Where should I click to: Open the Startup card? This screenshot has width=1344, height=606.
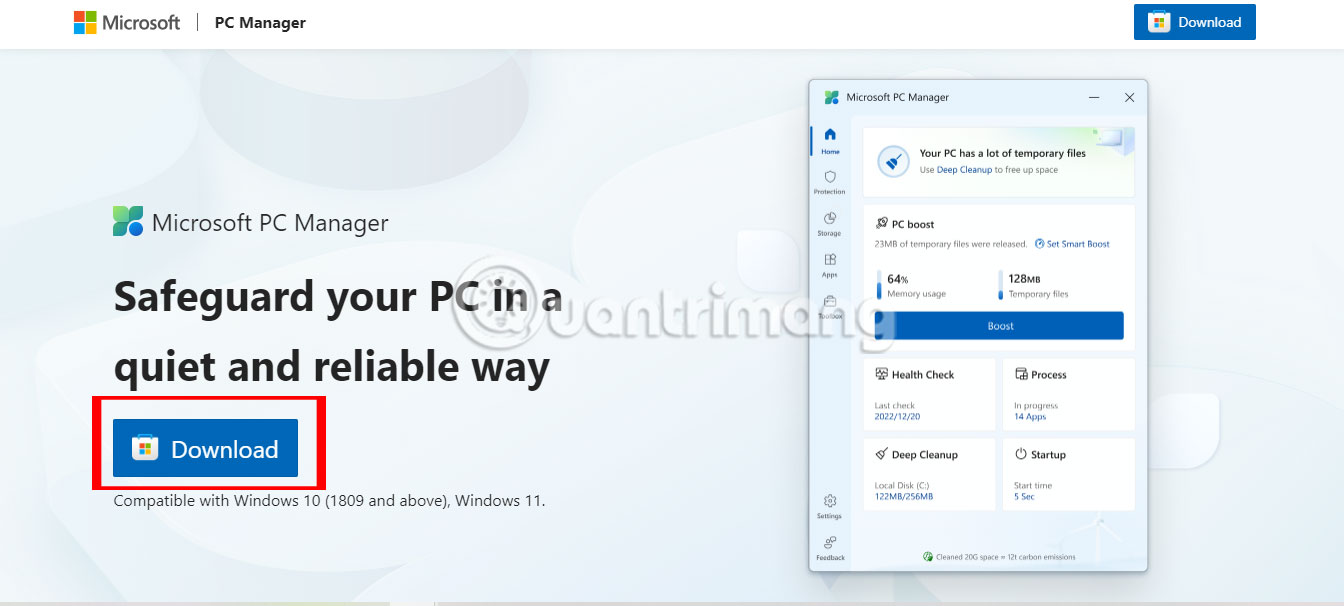coord(1068,474)
